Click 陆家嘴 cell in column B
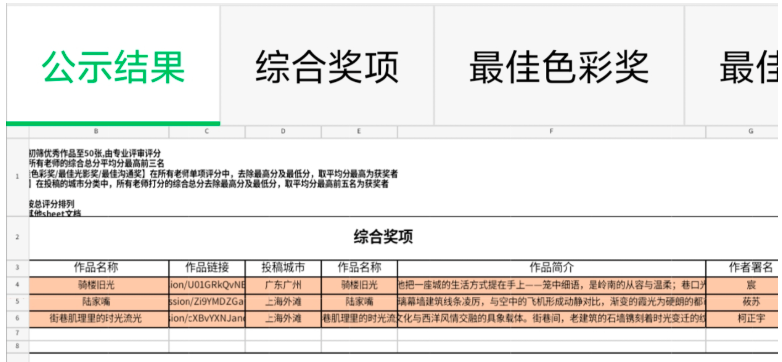 [99, 302]
